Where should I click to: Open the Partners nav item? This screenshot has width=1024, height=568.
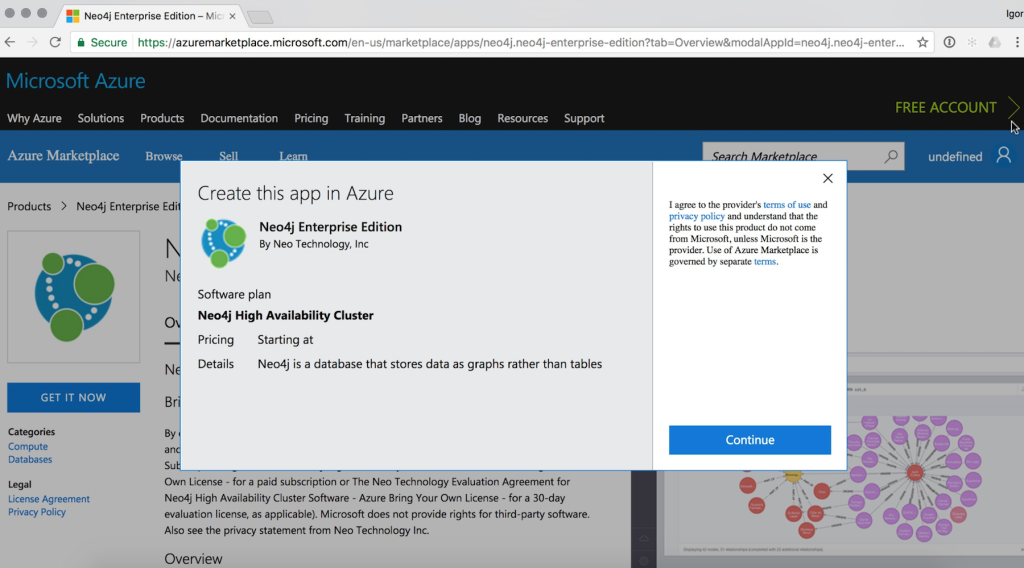pyautogui.click(x=422, y=118)
